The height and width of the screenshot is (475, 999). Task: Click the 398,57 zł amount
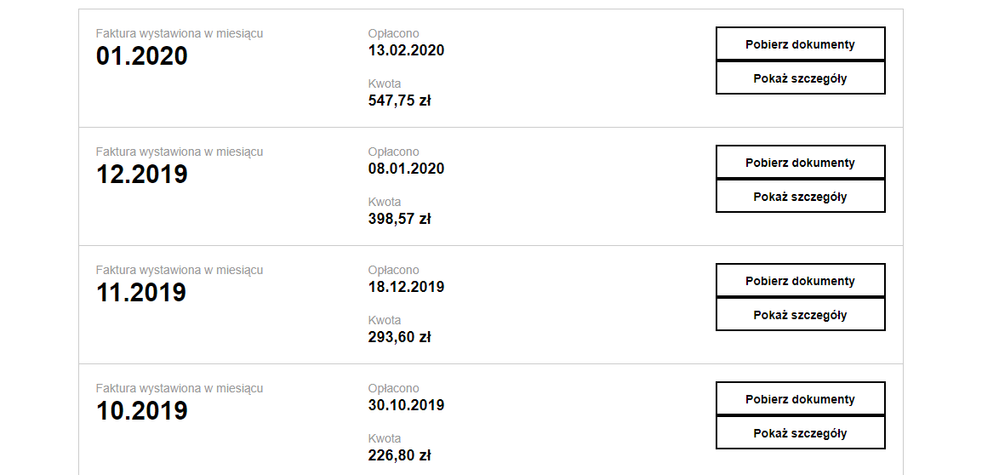(x=399, y=218)
